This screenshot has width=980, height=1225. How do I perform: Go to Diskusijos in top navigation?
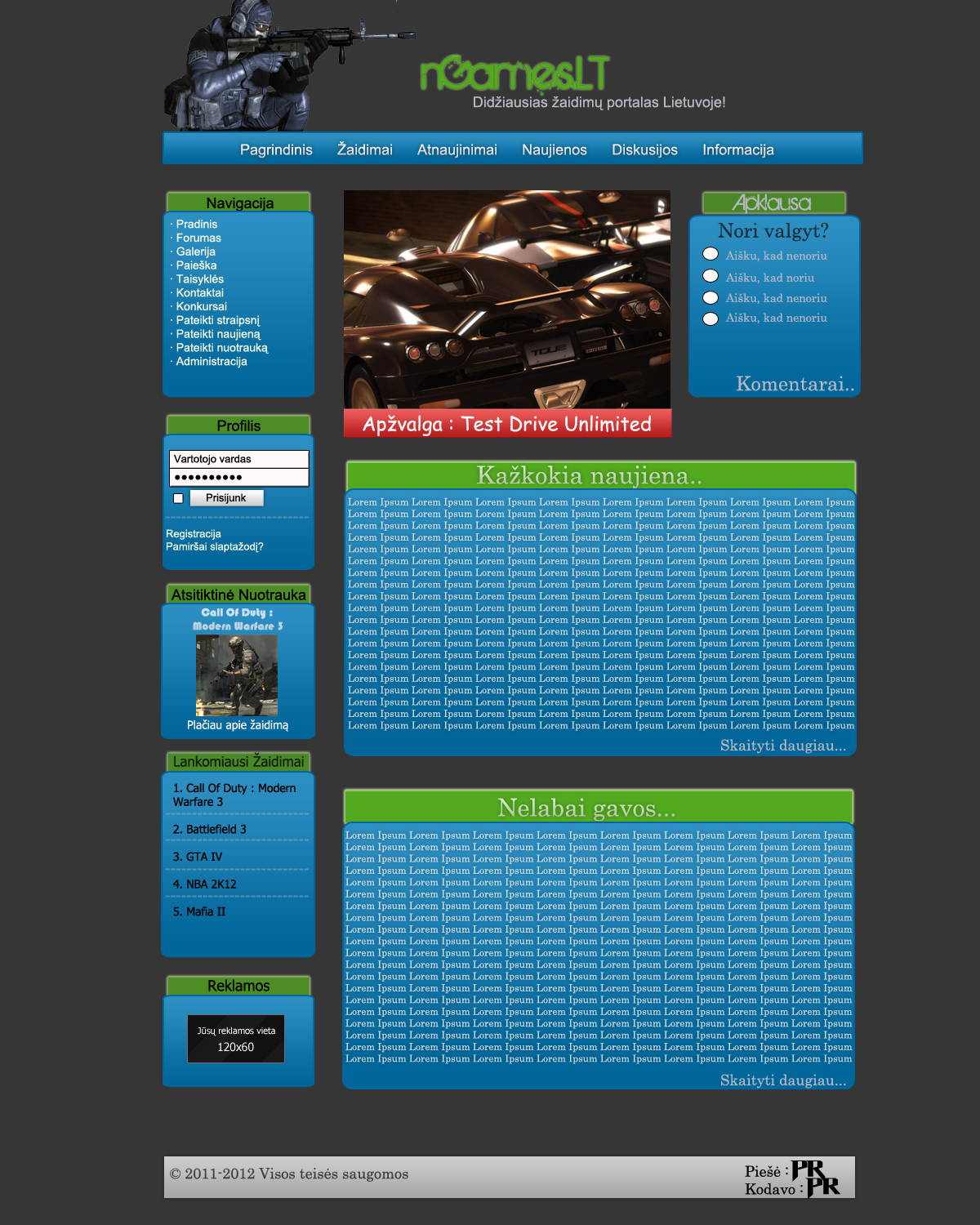click(x=644, y=149)
